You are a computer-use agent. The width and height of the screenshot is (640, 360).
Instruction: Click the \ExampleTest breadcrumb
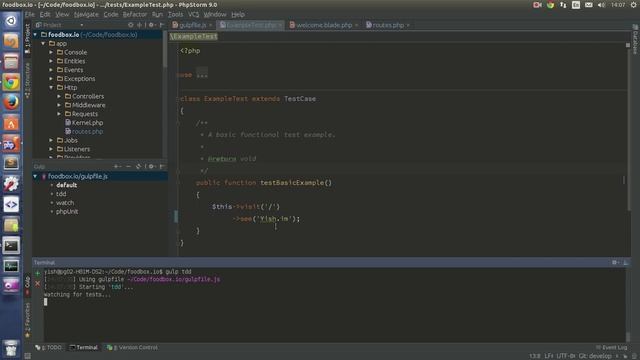tap(193, 36)
